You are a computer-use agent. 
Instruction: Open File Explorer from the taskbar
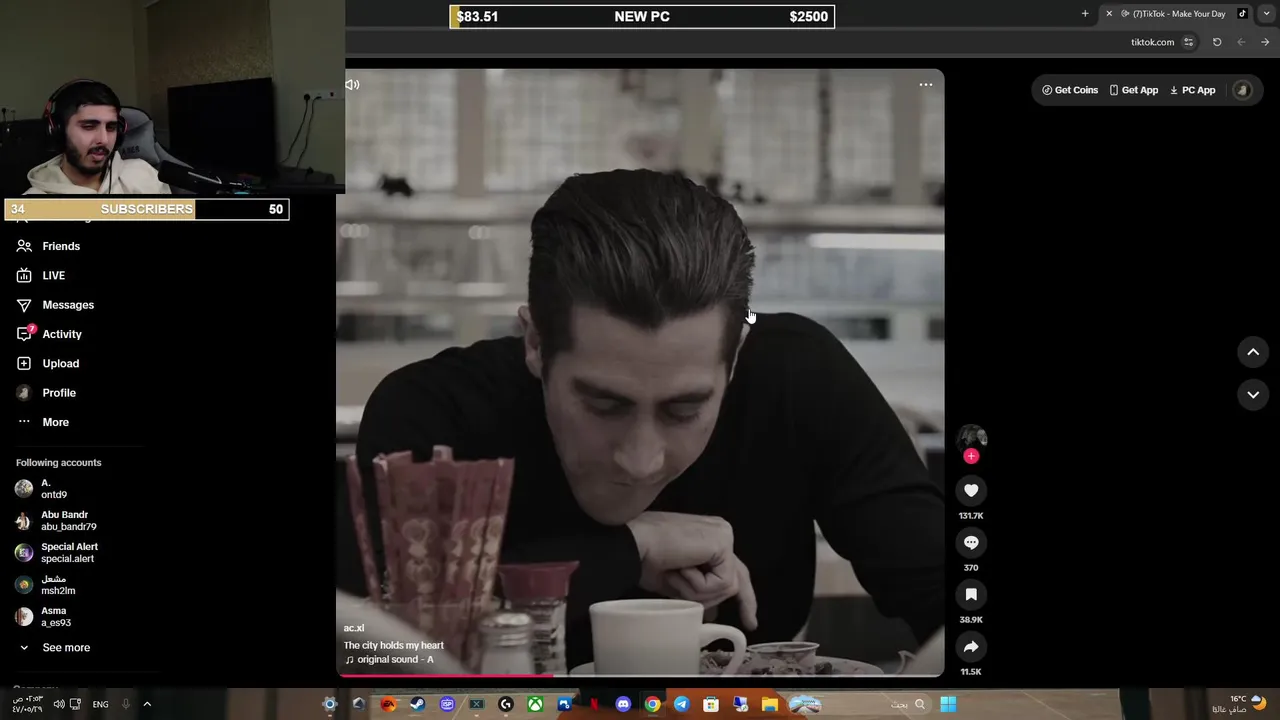click(769, 704)
